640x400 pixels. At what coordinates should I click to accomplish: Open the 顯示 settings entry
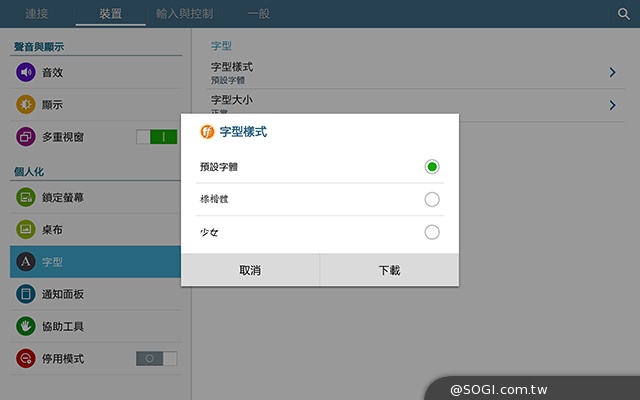pyautogui.click(x=96, y=104)
